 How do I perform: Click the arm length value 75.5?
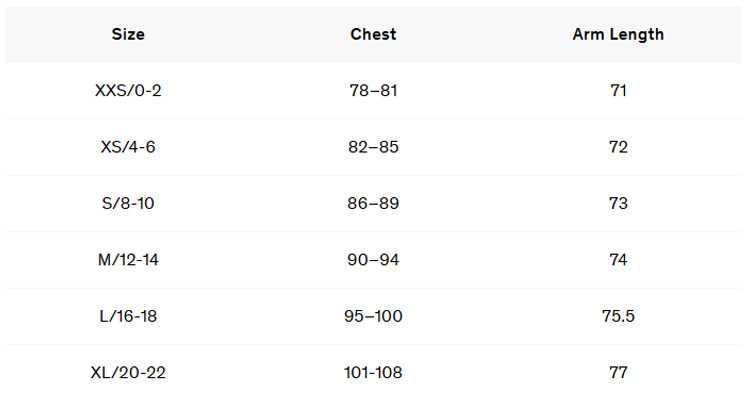(x=618, y=317)
